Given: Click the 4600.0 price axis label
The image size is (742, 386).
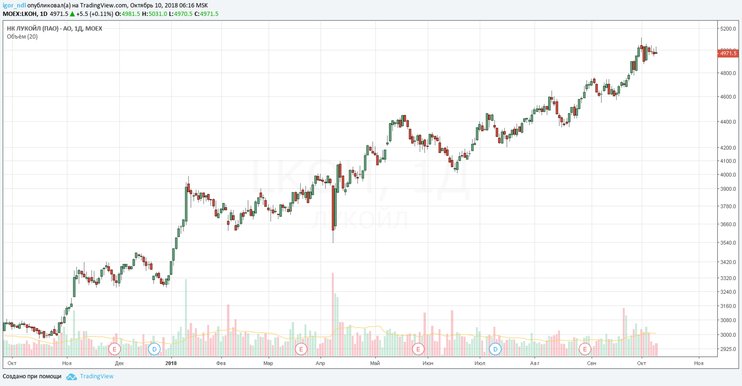Looking at the screenshot, I should 729,96.
